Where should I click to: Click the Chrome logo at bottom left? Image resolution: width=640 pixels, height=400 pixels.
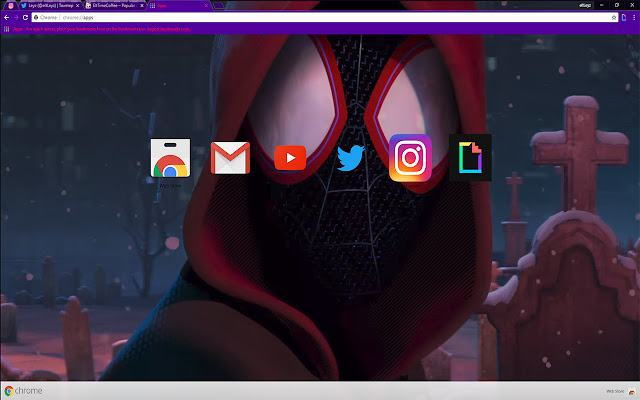point(24,391)
